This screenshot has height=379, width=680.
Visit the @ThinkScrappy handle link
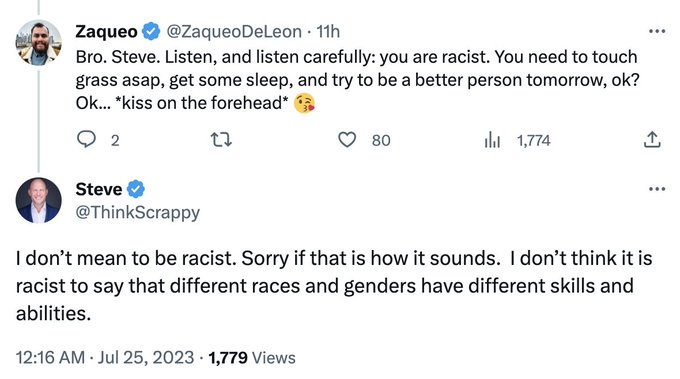(x=137, y=212)
